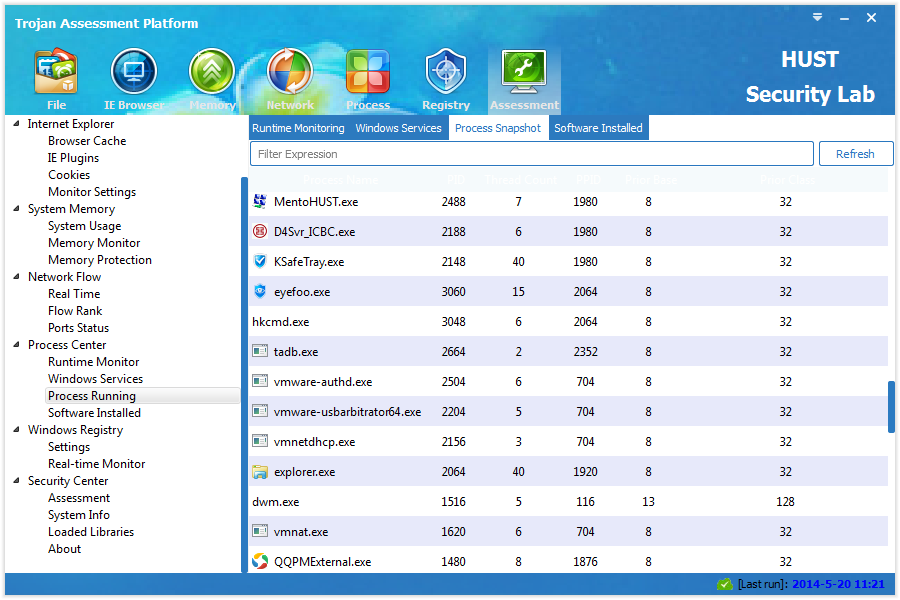Click the Thread Count column header

(x=520, y=180)
